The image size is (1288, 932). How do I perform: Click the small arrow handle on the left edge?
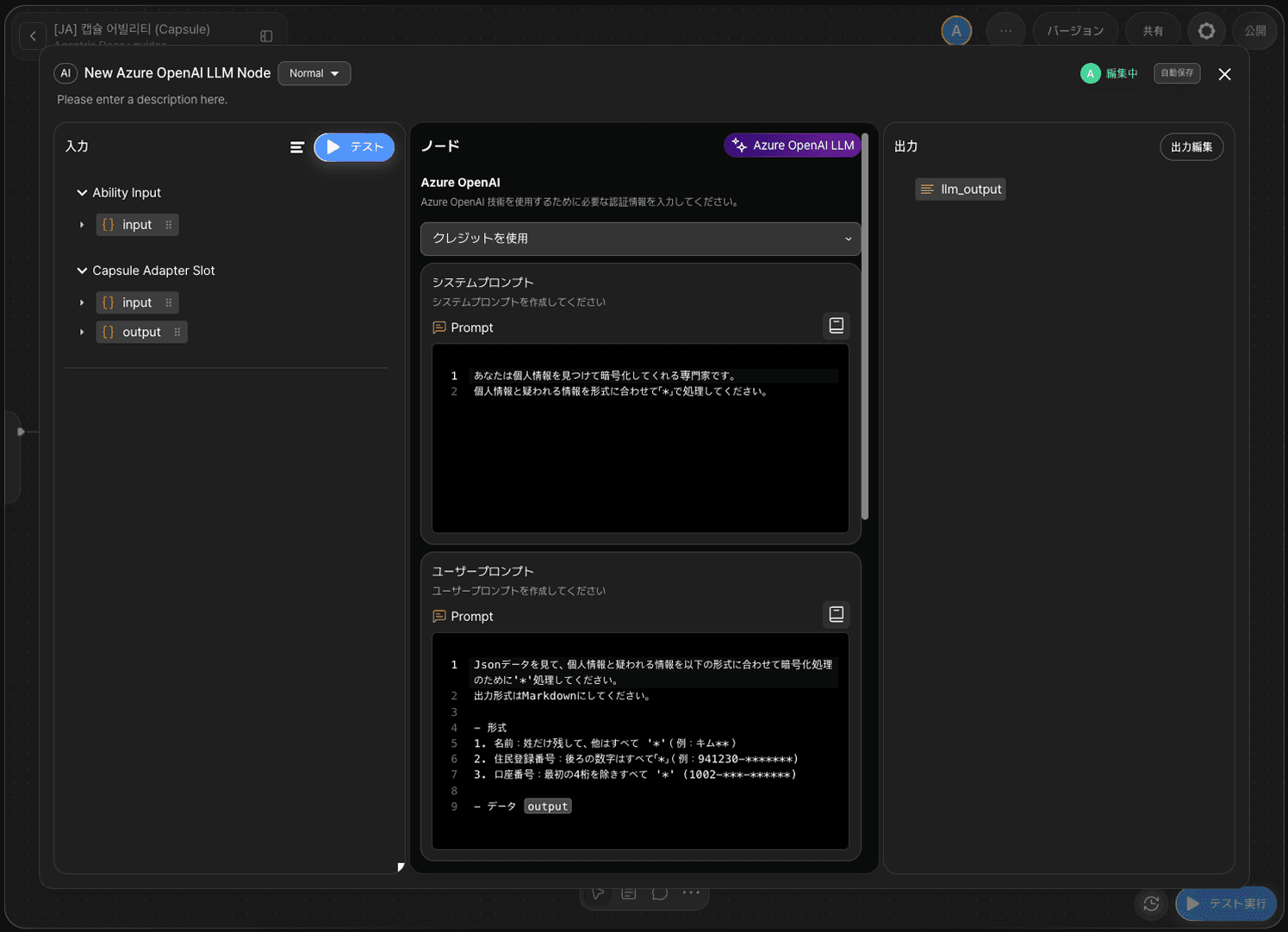21,432
